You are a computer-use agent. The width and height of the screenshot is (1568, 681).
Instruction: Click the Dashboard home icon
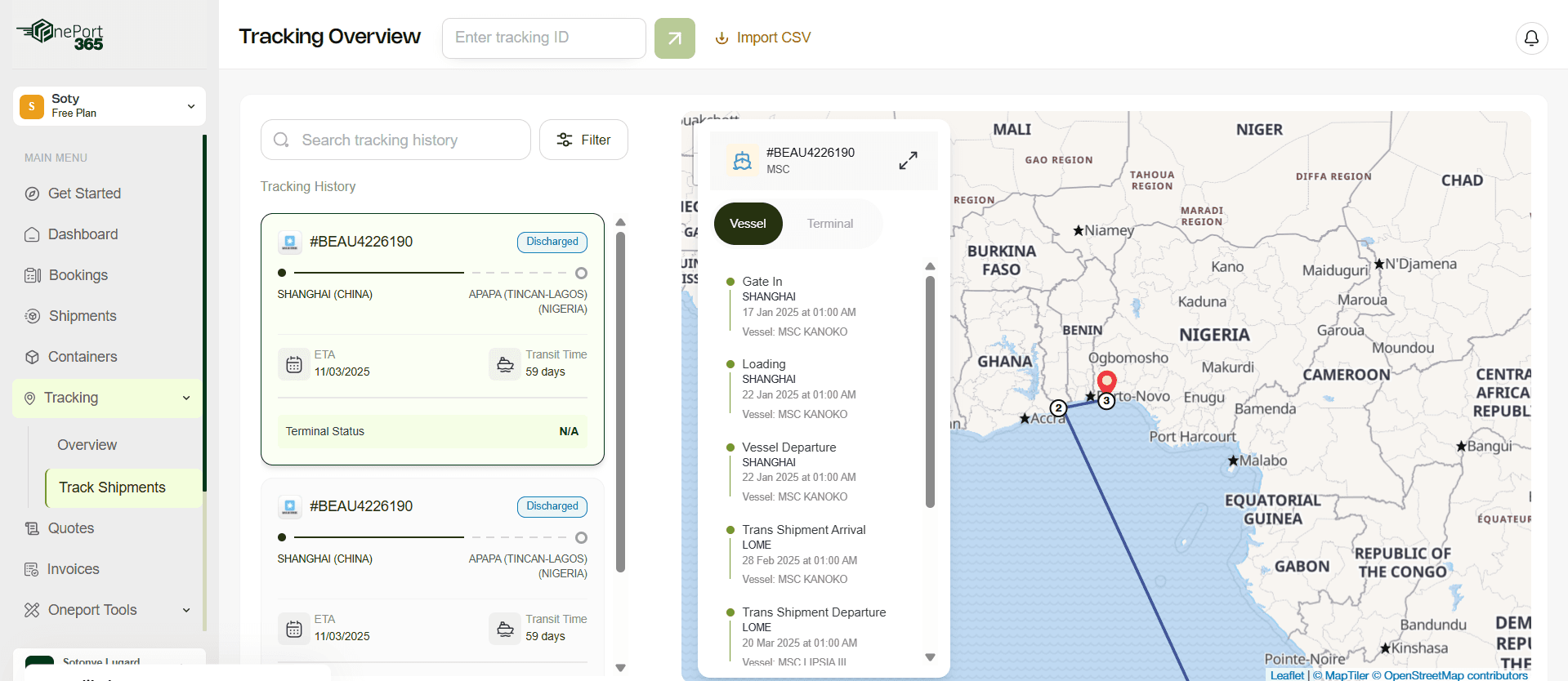(x=32, y=234)
